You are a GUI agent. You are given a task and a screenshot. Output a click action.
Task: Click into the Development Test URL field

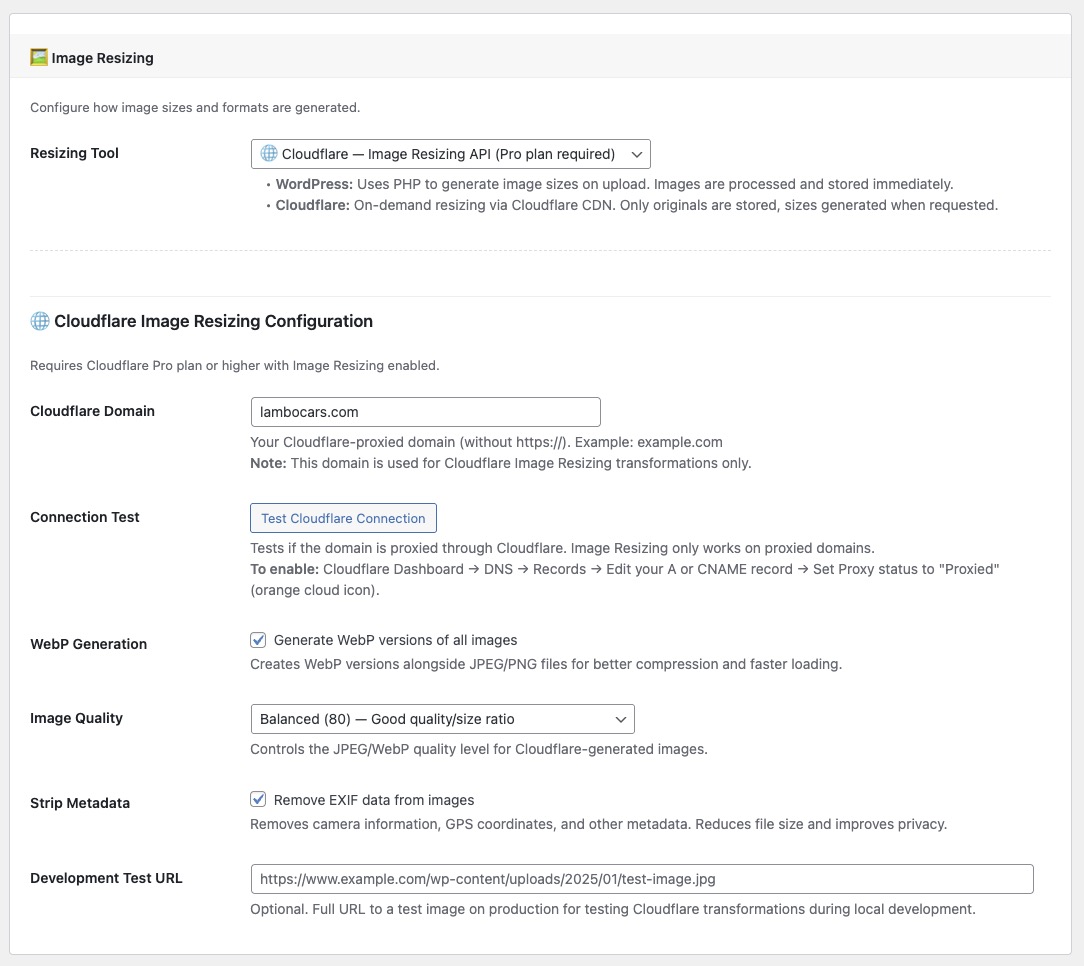pos(641,879)
